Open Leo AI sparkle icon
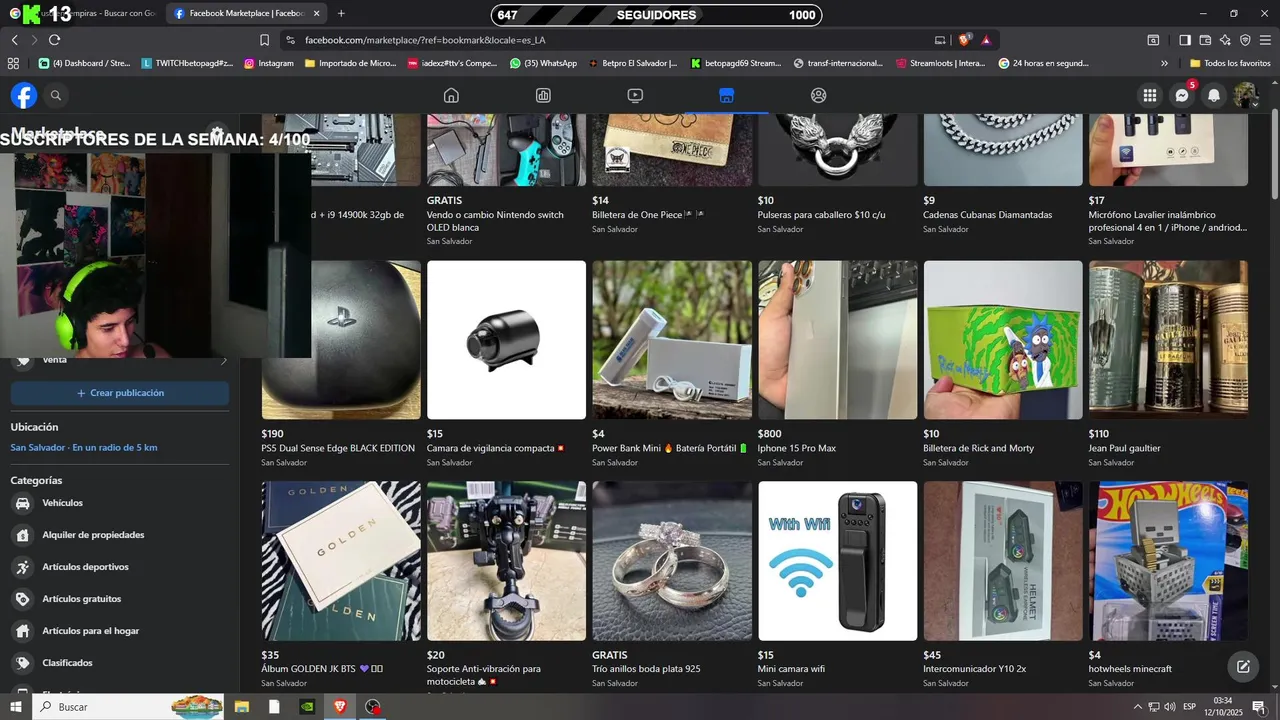 click(x=1225, y=40)
